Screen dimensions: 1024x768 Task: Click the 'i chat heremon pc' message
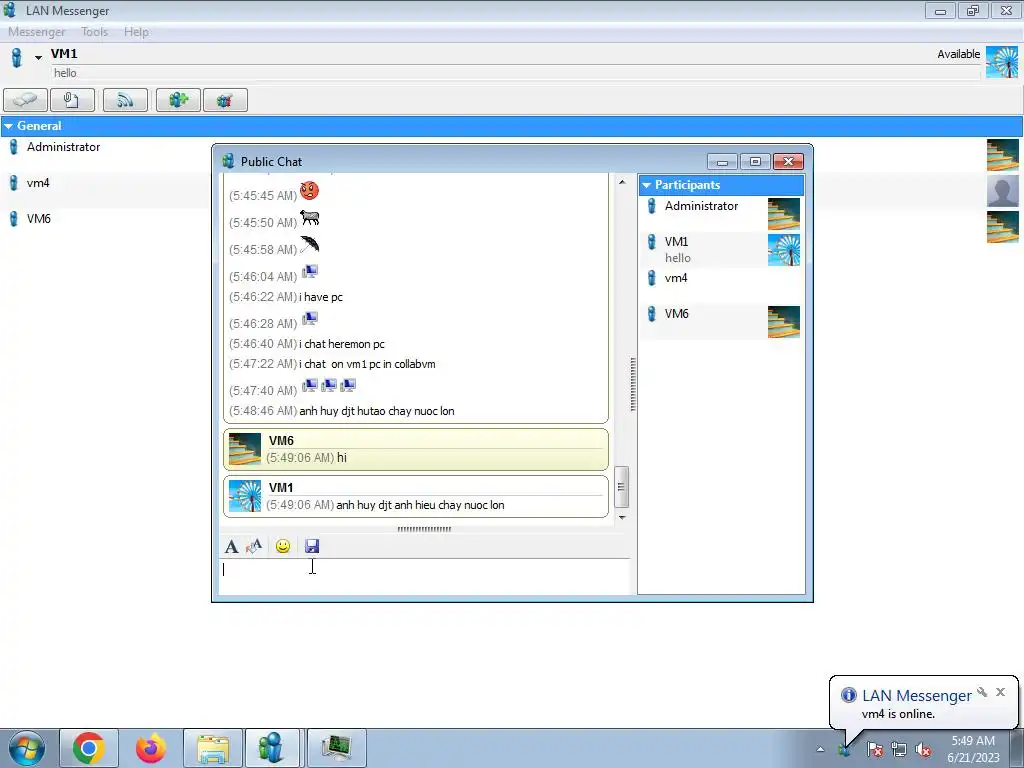[342, 344]
